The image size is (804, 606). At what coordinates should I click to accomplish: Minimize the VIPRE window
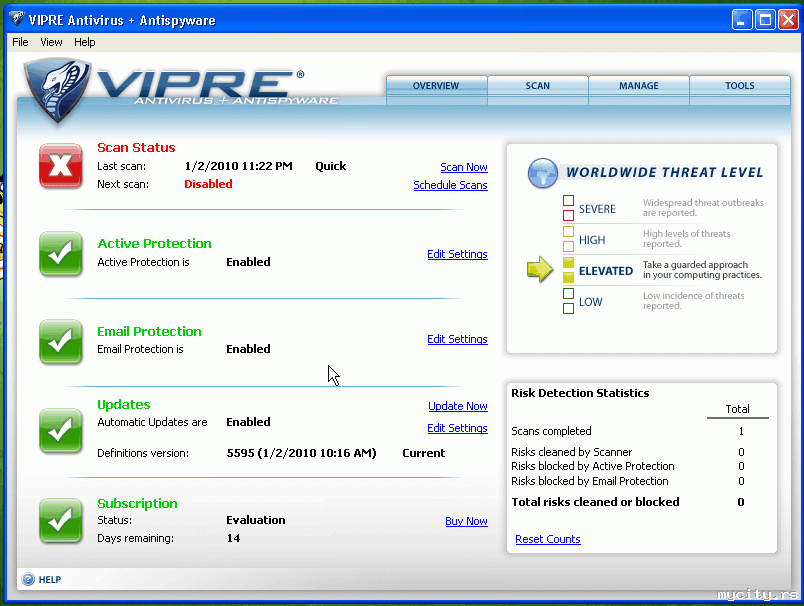click(741, 20)
